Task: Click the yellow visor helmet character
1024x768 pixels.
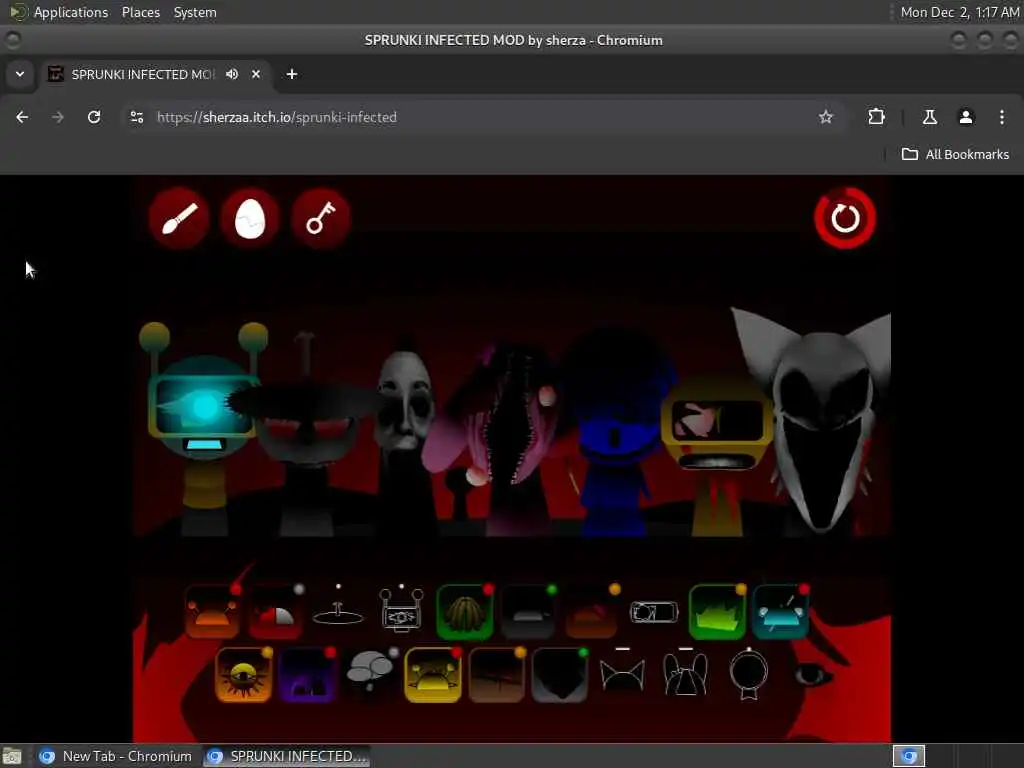Action: click(x=717, y=457)
